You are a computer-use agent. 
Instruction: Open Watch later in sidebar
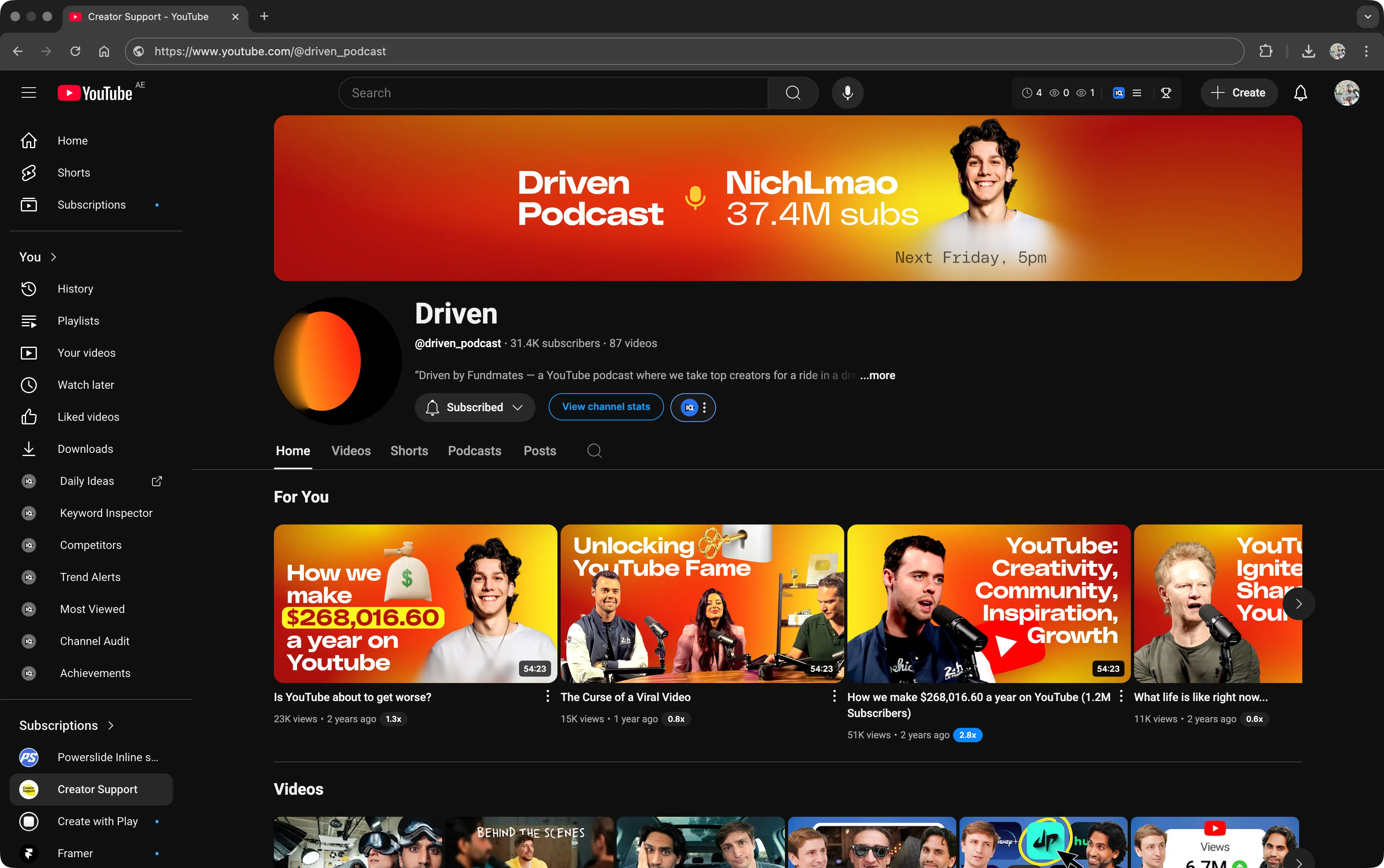tap(86, 385)
